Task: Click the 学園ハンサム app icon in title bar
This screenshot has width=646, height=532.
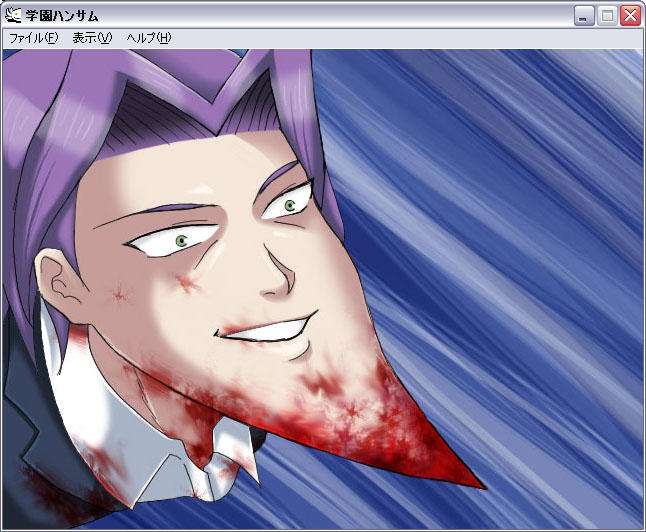Action: [x=14, y=16]
